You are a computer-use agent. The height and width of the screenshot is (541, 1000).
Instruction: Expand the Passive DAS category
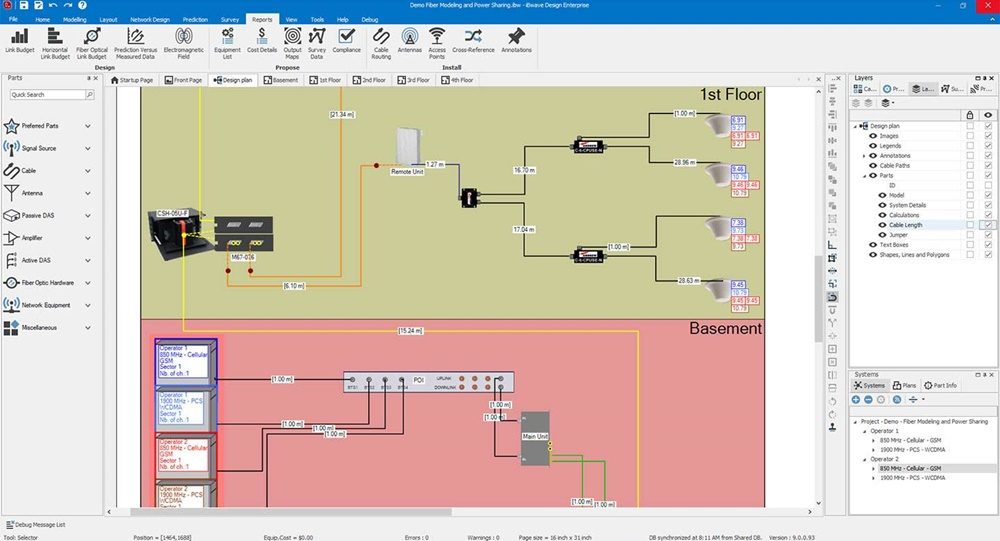click(x=88, y=216)
